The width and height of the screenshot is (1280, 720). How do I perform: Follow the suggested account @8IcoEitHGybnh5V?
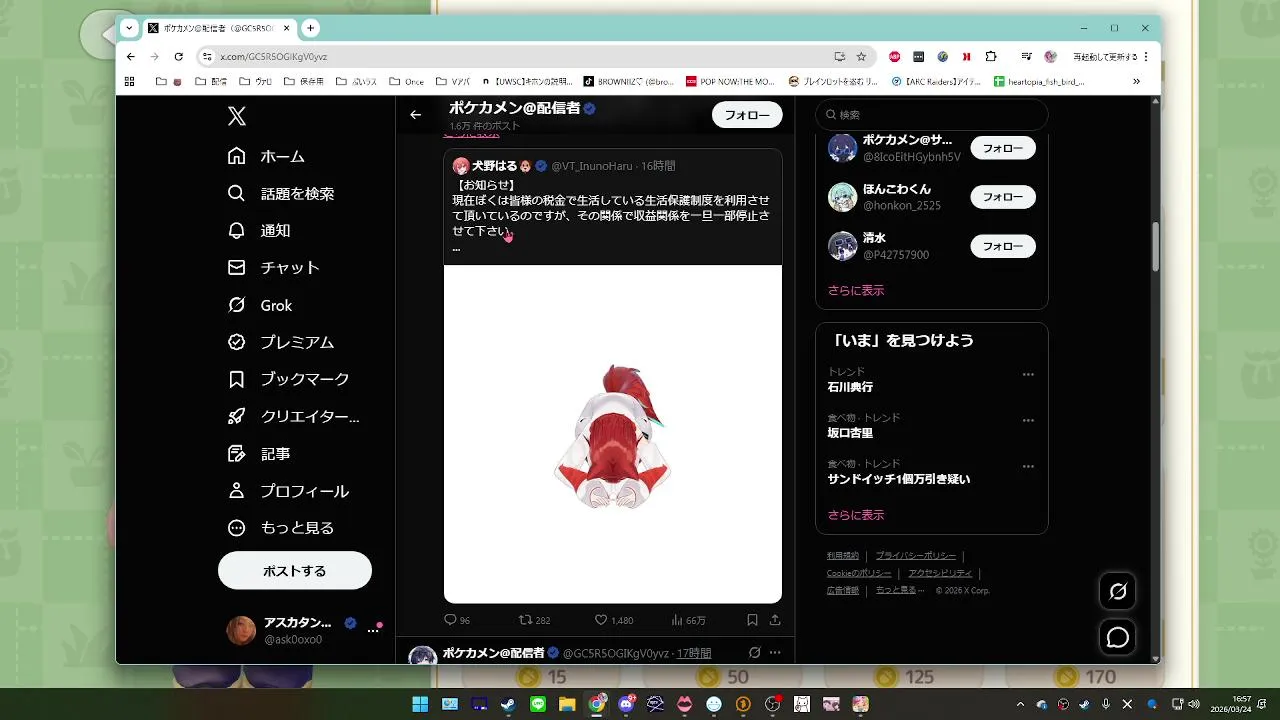coord(1003,148)
